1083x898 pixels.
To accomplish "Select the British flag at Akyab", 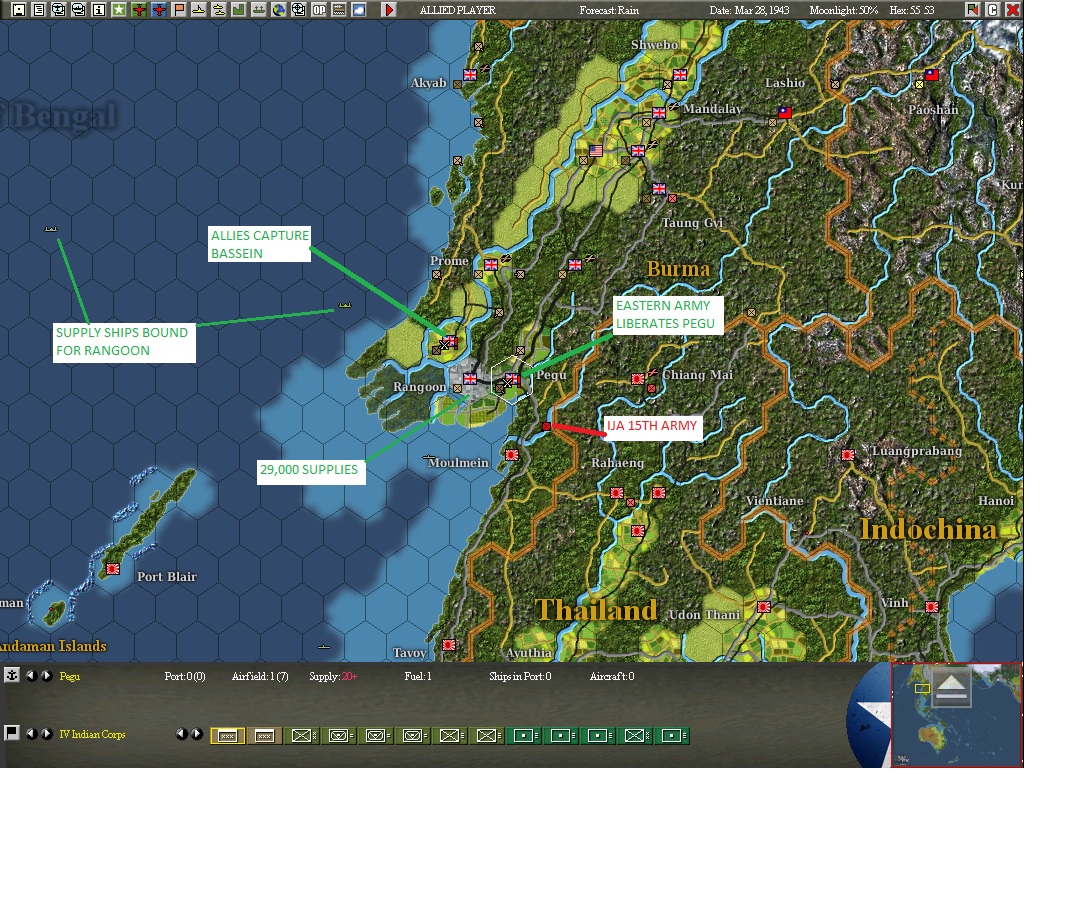I will 470,75.
